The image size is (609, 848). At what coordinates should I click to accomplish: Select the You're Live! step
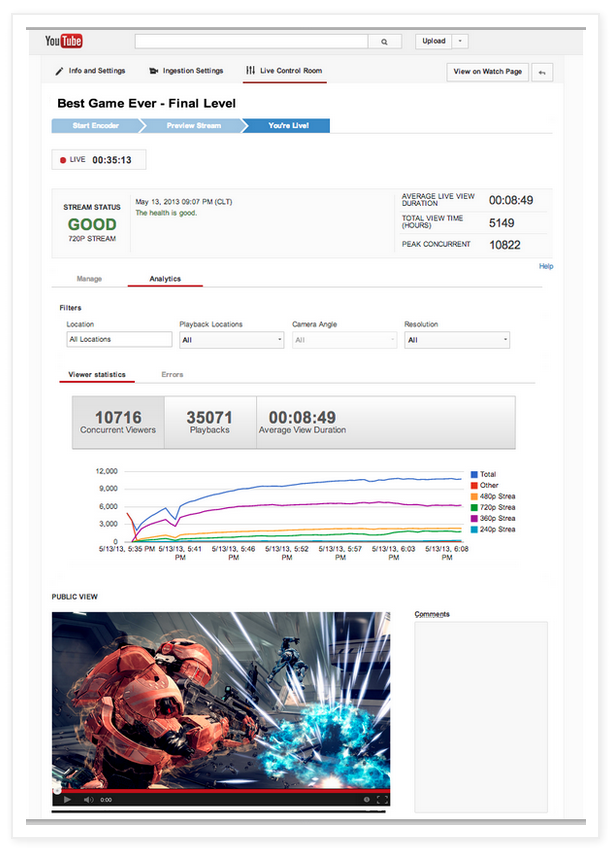coord(288,125)
